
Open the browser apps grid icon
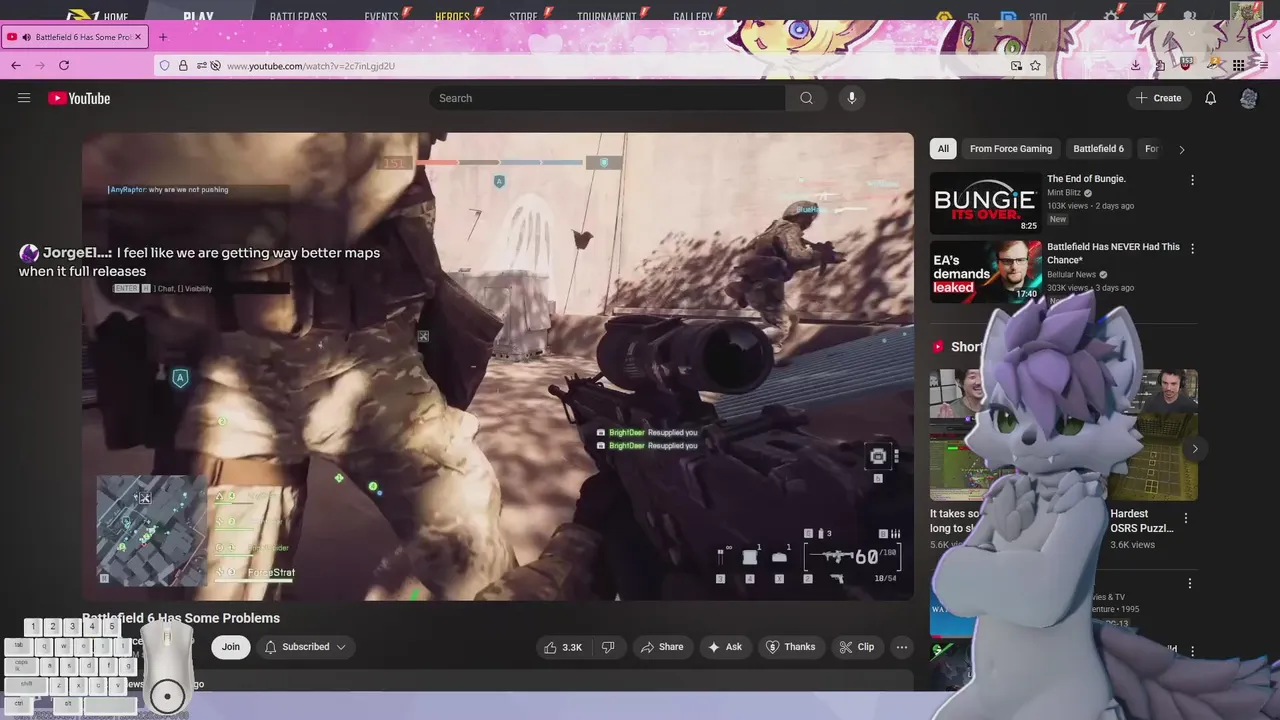coord(1238,65)
